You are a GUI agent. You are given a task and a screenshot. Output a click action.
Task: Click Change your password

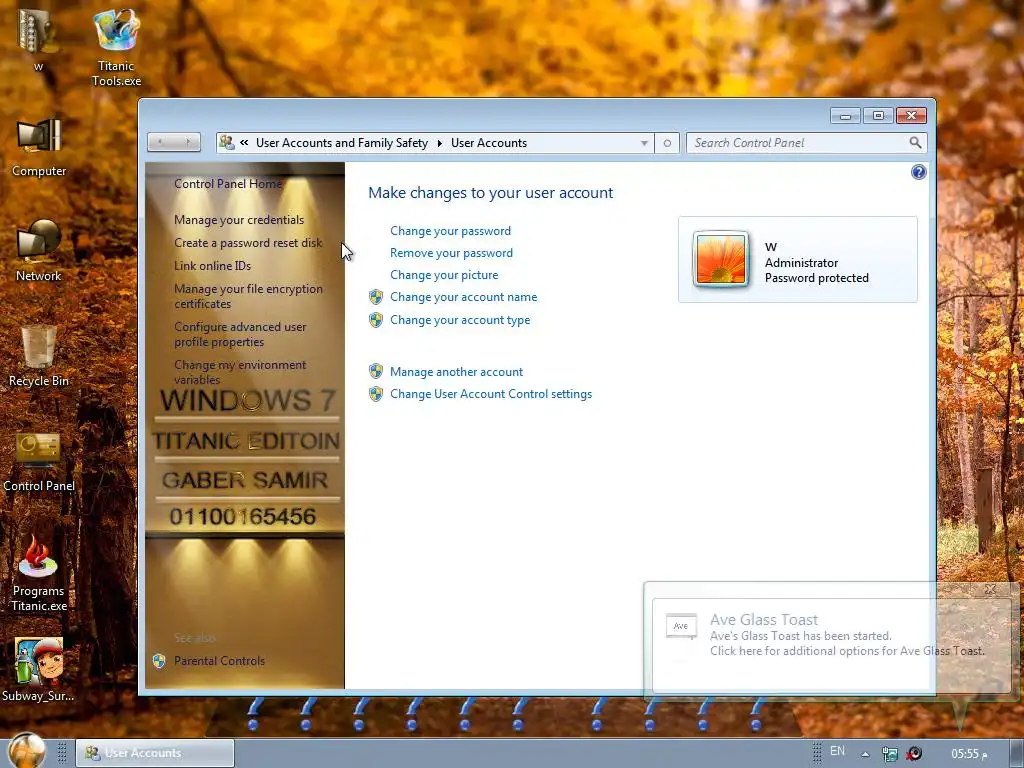[451, 231]
